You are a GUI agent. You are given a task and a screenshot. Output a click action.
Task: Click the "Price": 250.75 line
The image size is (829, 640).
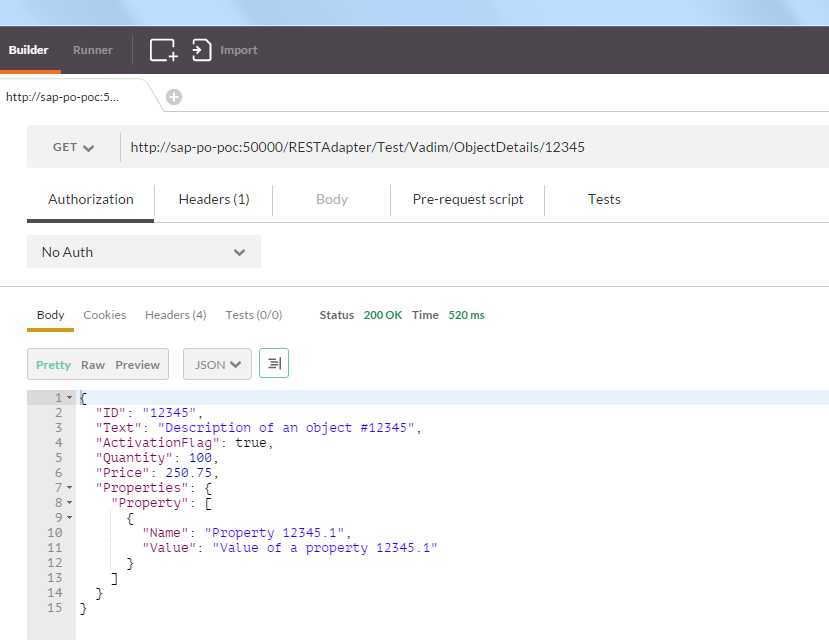pos(157,472)
